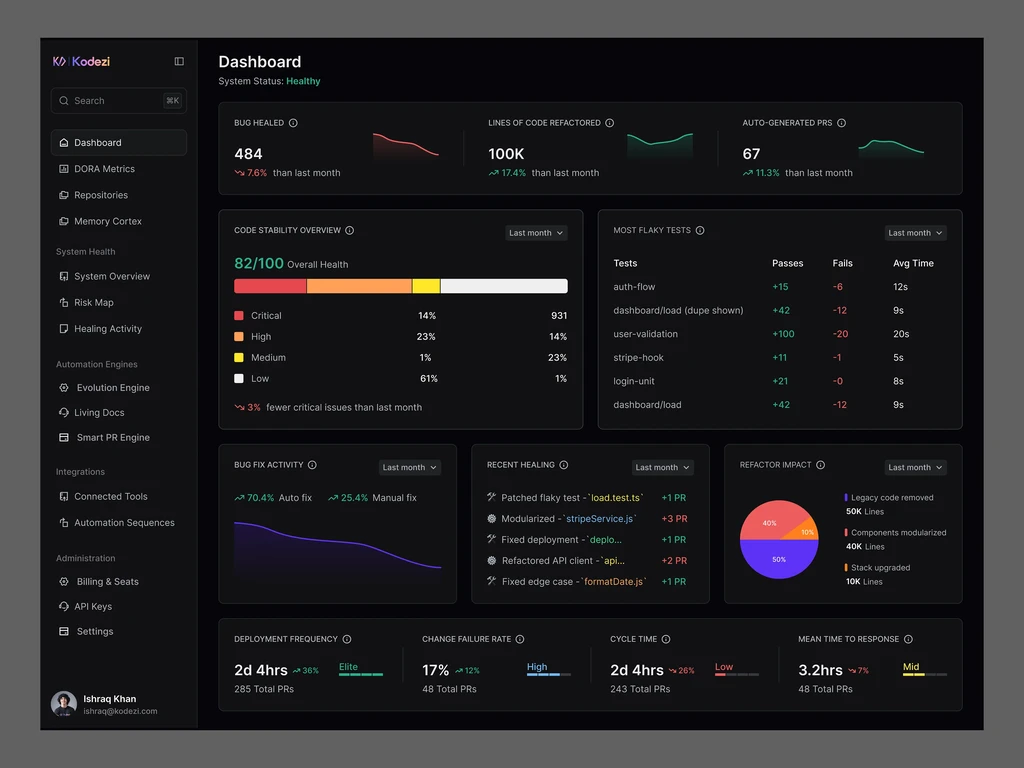Click the red Critical segment of health bar

[270, 286]
